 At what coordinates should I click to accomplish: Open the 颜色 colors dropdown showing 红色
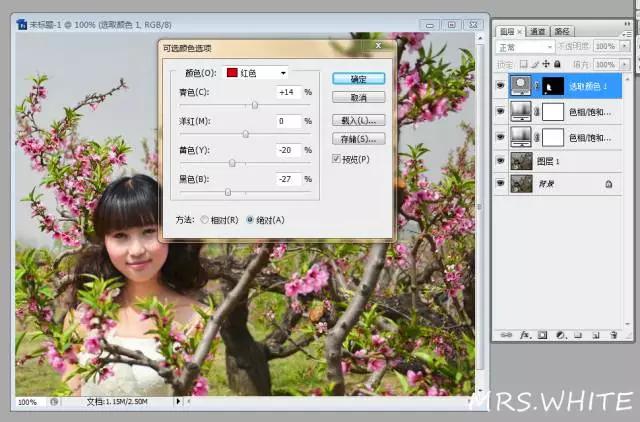tap(256, 73)
